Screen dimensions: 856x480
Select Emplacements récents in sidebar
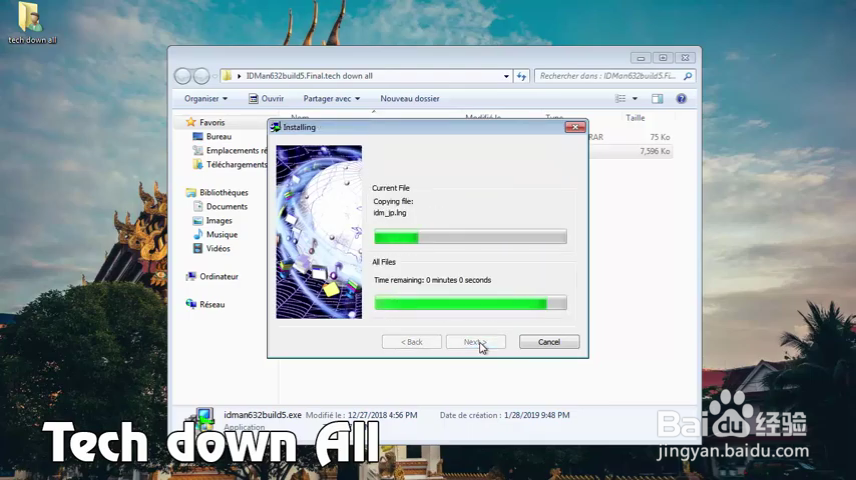point(230,151)
